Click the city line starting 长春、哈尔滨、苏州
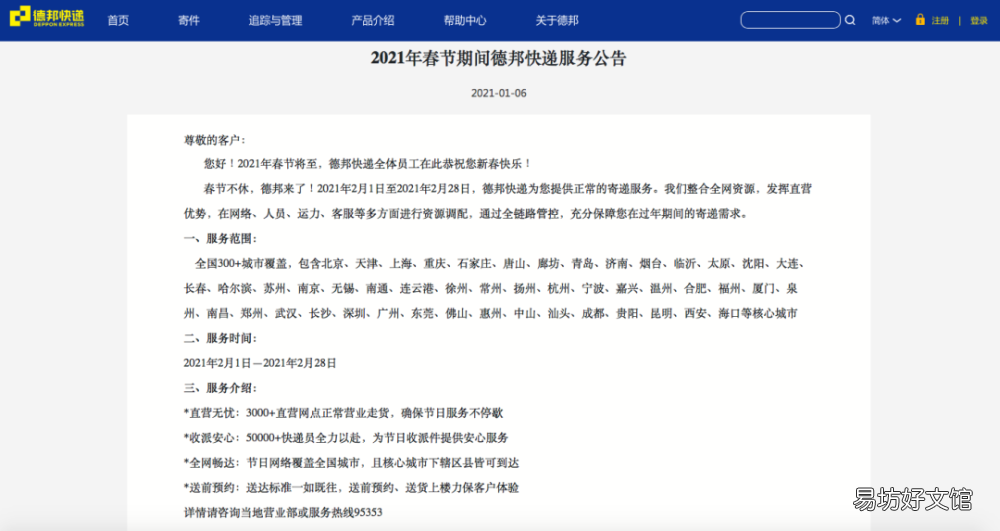1000x531 pixels. pyautogui.click(x=490, y=288)
